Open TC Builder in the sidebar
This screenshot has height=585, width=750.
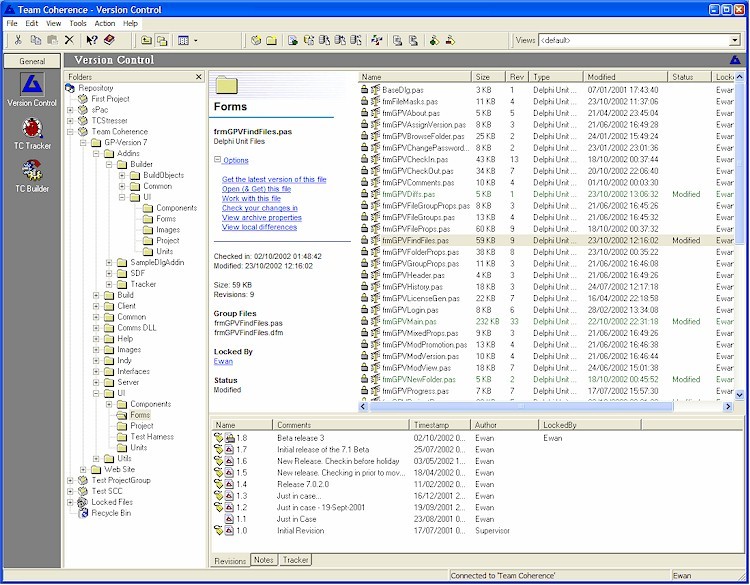pos(32,171)
